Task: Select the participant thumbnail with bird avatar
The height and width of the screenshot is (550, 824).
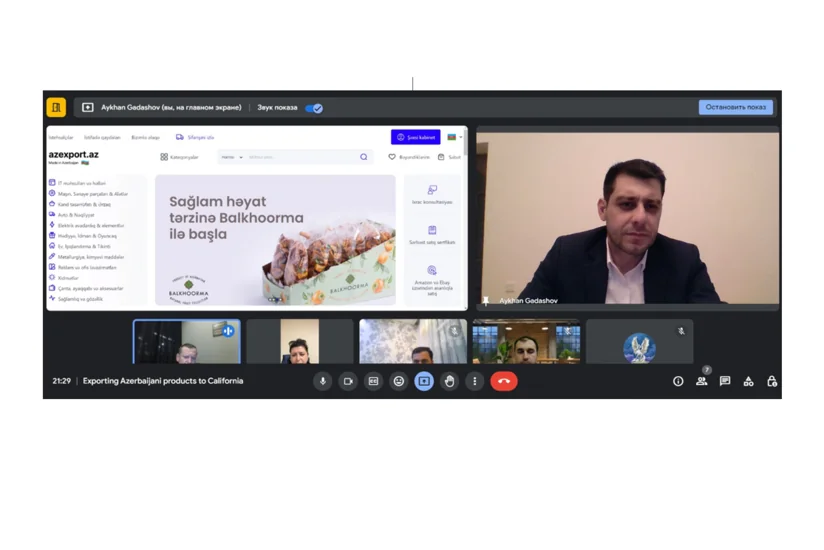Action: click(640, 341)
